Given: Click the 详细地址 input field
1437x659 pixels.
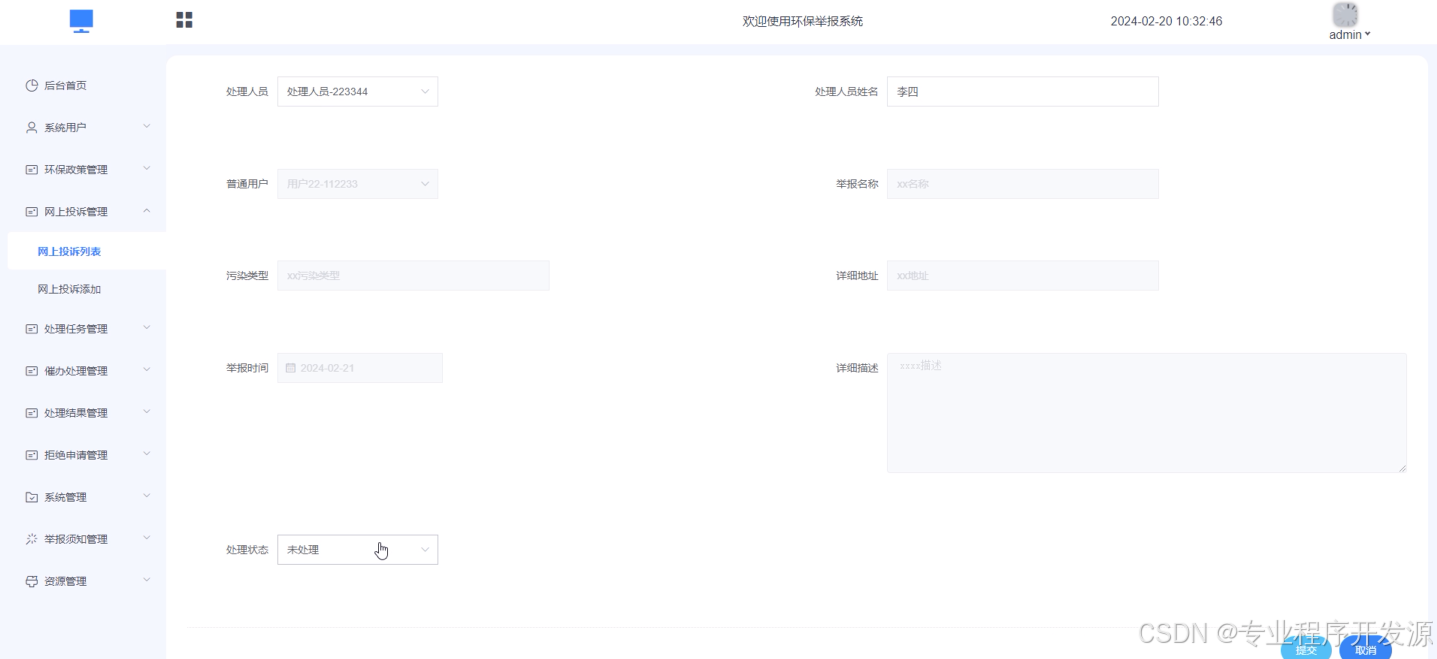Looking at the screenshot, I should click(x=1023, y=276).
